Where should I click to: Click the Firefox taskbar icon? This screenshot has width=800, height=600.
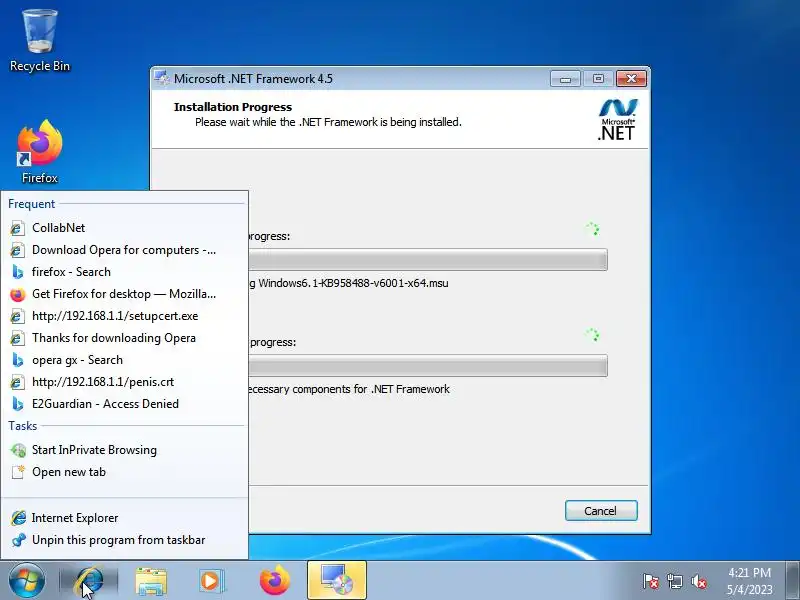275,581
